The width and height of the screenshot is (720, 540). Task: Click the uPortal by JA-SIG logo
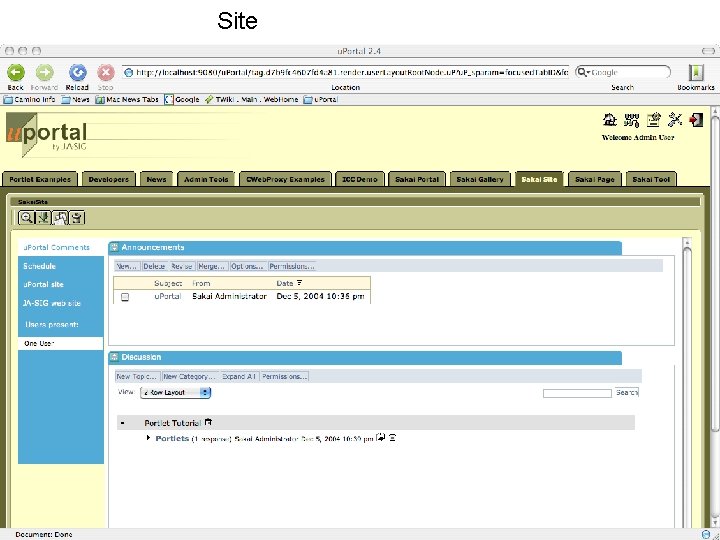pos(46,134)
